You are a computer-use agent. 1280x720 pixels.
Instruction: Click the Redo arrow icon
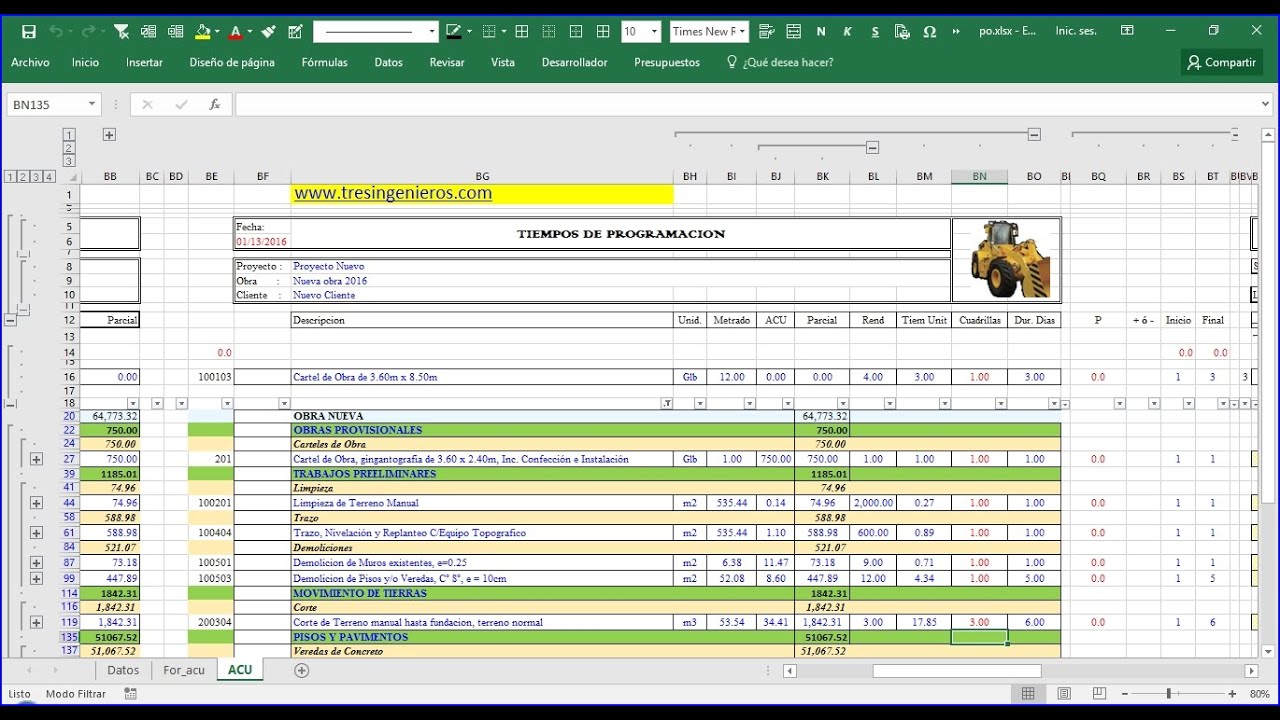[x=88, y=31]
